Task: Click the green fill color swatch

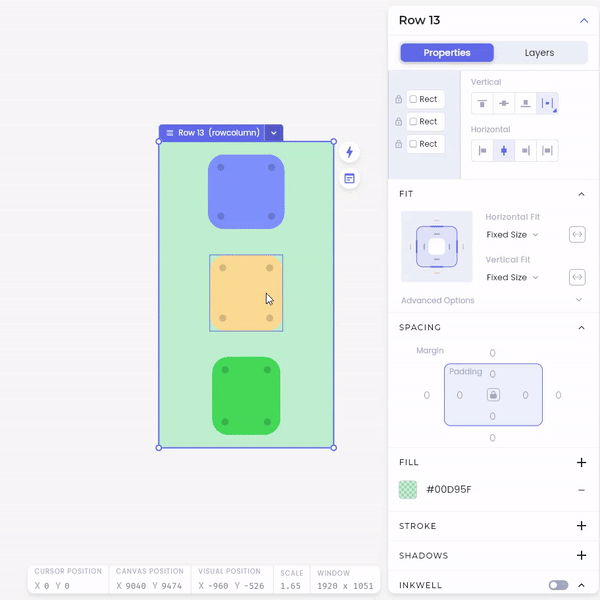Action: (408, 490)
